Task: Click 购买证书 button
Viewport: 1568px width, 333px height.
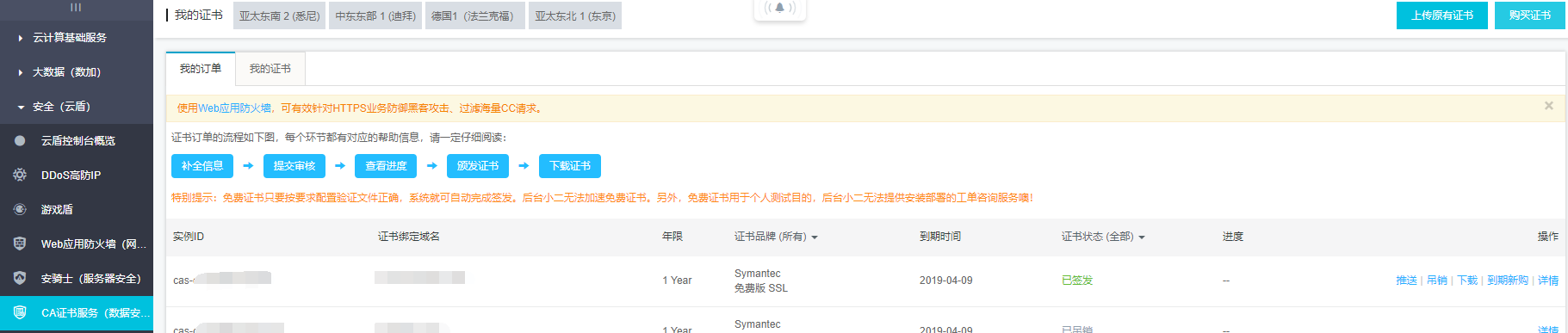Action: pos(1530,15)
